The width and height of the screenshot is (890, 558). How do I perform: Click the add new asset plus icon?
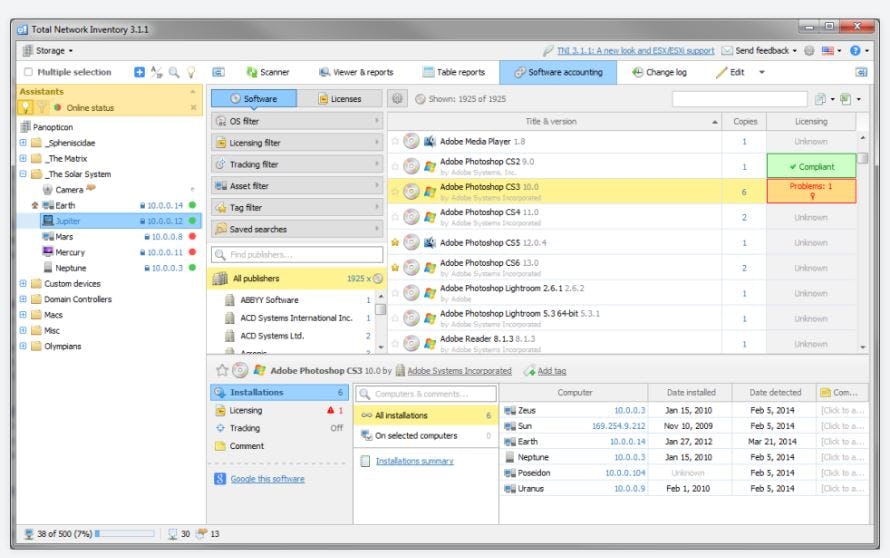(x=139, y=72)
